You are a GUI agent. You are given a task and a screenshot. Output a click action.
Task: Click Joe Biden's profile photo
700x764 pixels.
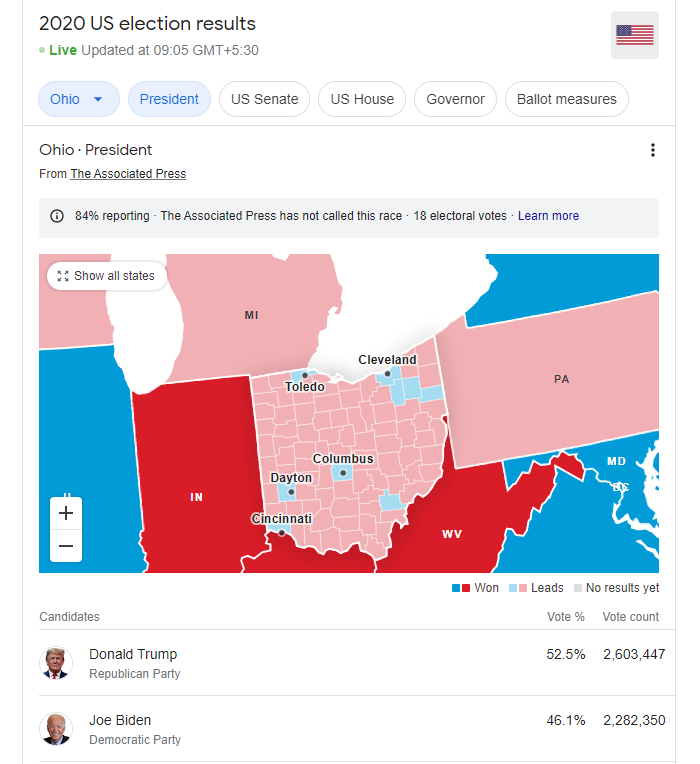click(56, 729)
